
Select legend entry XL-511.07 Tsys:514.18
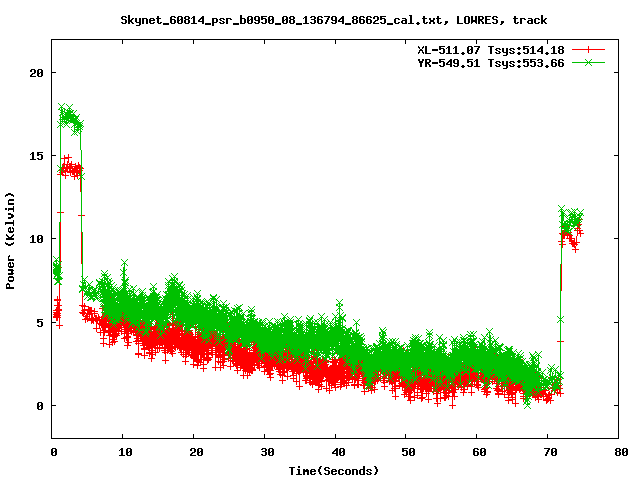tap(491, 50)
